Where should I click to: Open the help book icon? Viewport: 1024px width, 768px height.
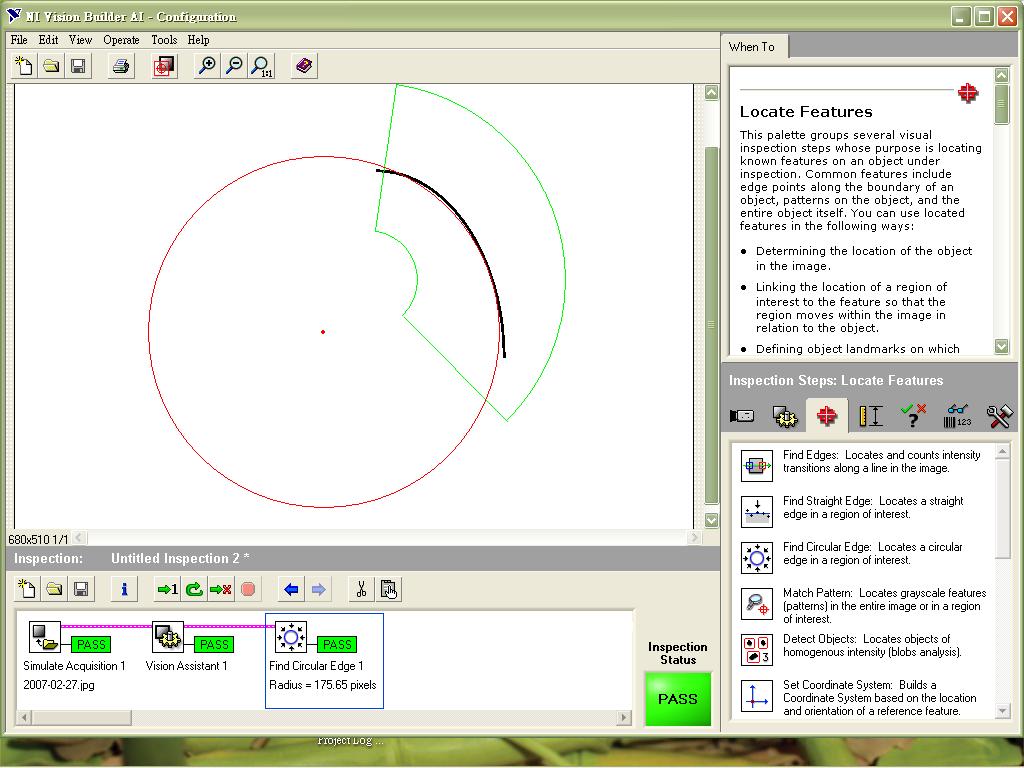tap(304, 66)
